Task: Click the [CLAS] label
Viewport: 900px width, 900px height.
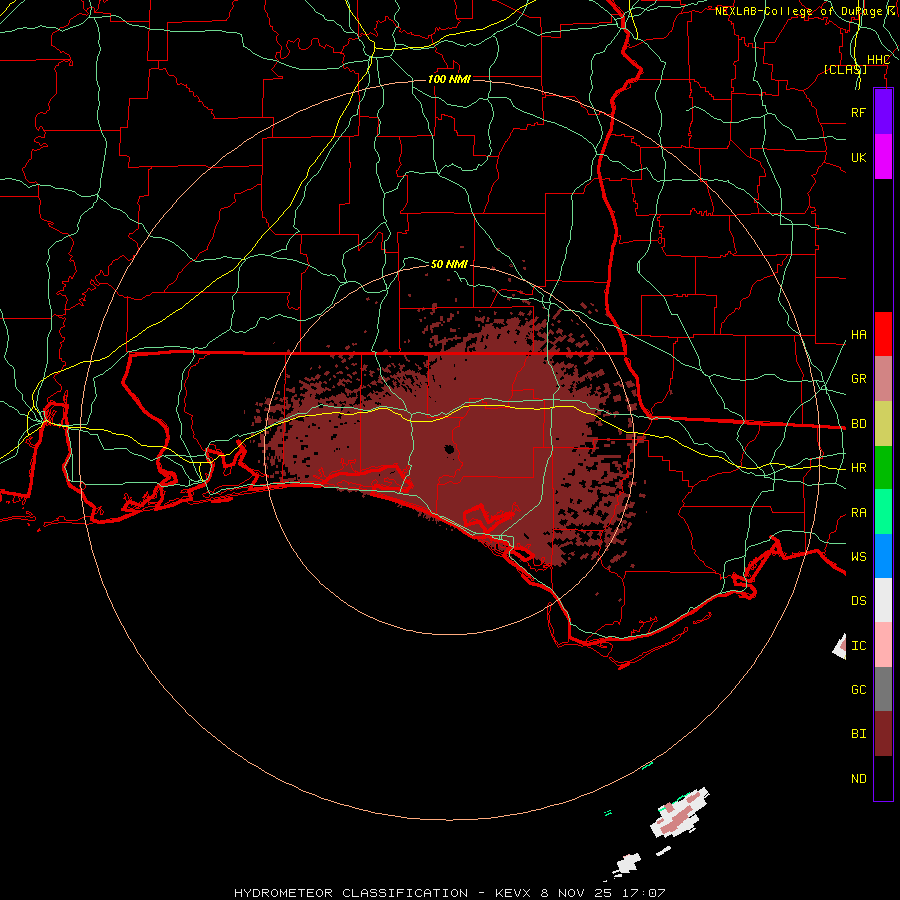Action: pyautogui.click(x=845, y=69)
